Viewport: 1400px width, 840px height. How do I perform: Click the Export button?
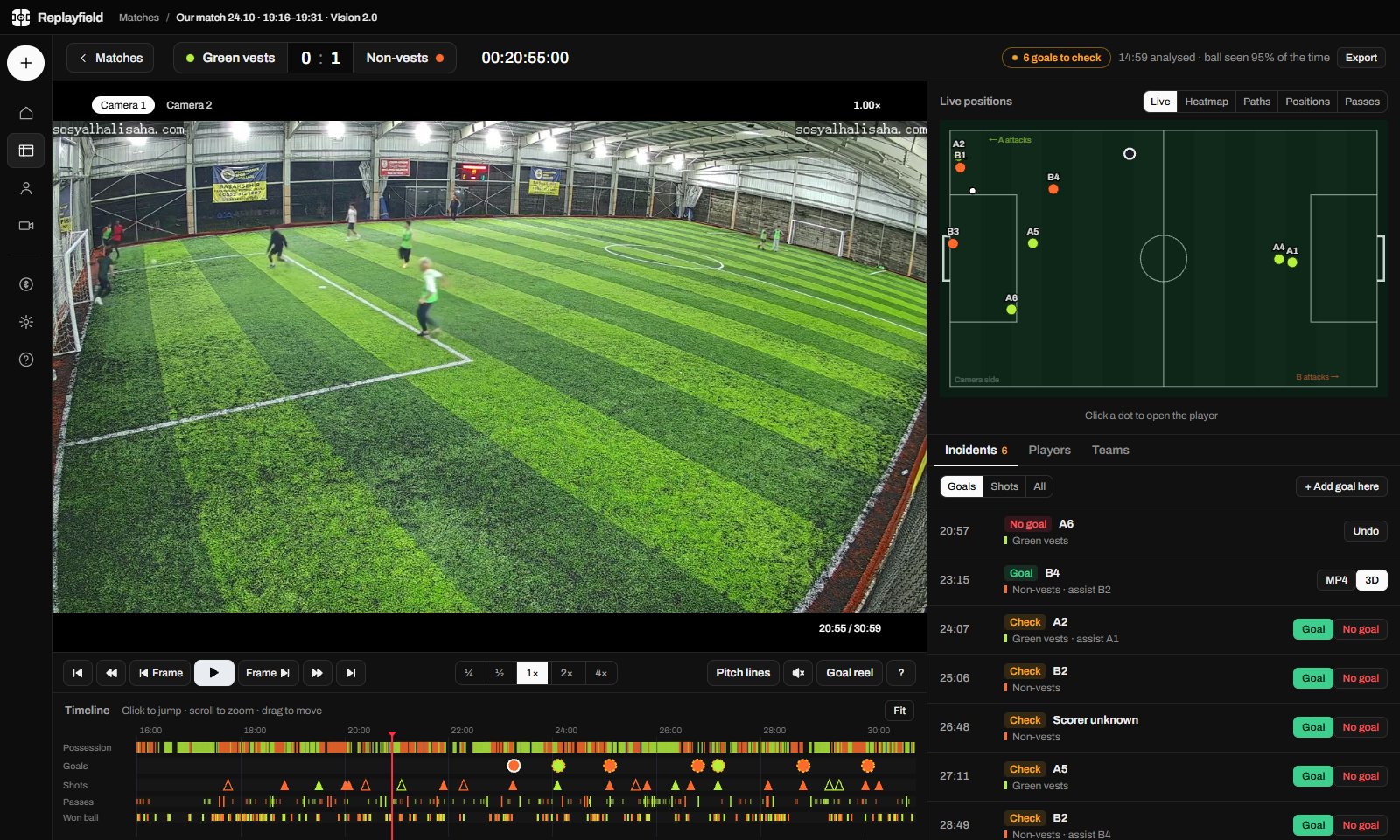(1361, 58)
